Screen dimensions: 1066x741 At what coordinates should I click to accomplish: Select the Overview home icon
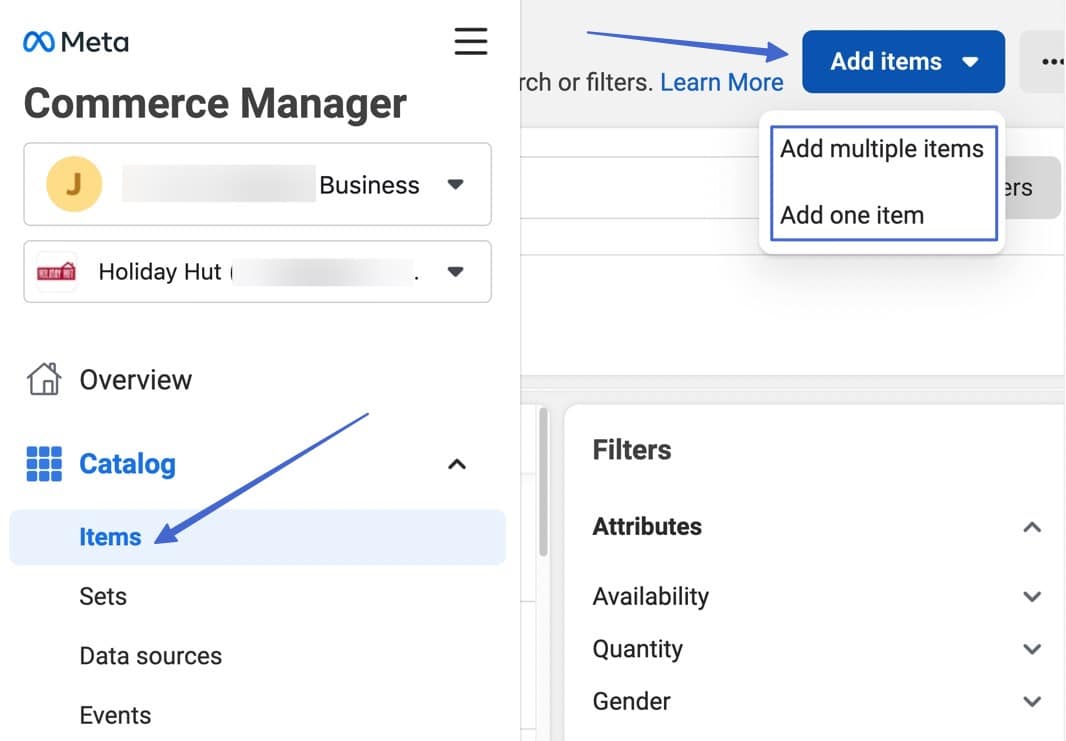pos(42,379)
